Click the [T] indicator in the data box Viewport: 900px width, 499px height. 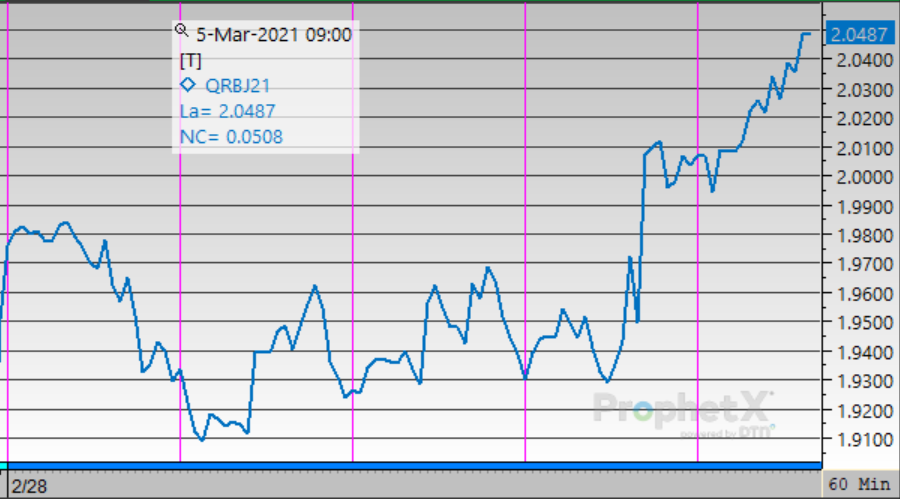190,60
